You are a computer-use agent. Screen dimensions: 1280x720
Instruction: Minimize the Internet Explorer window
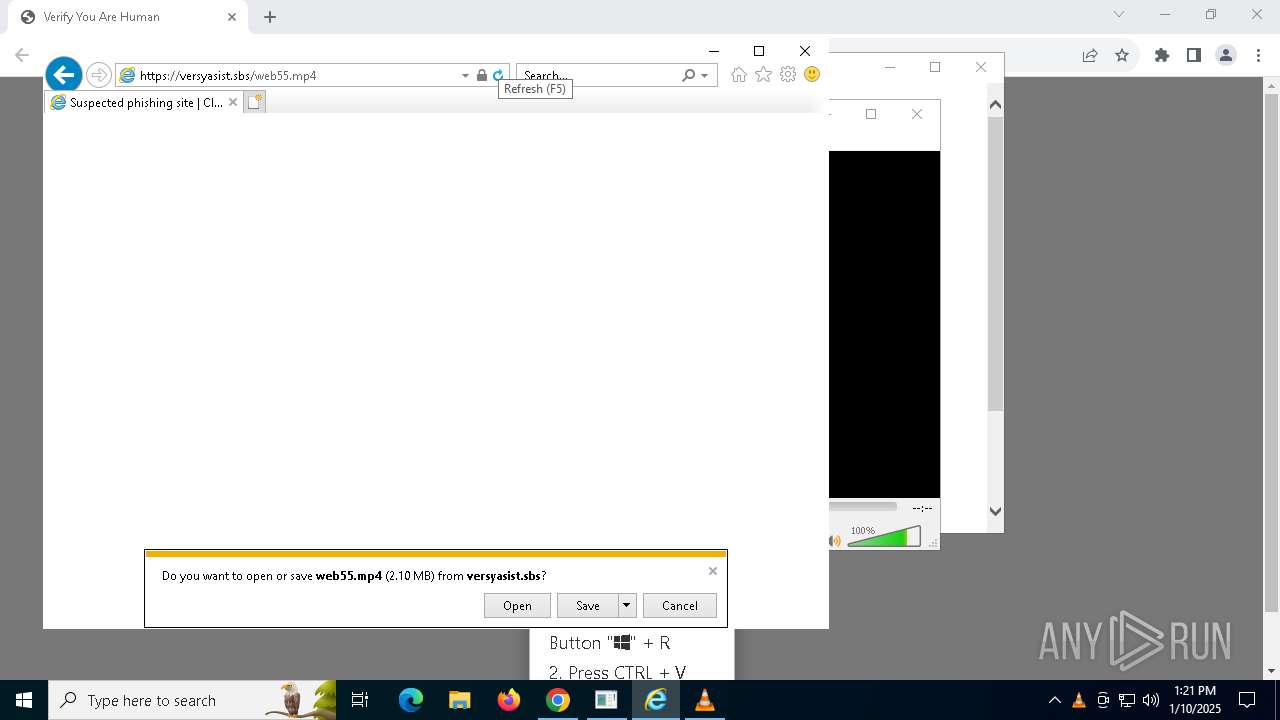click(x=713, y=51)
